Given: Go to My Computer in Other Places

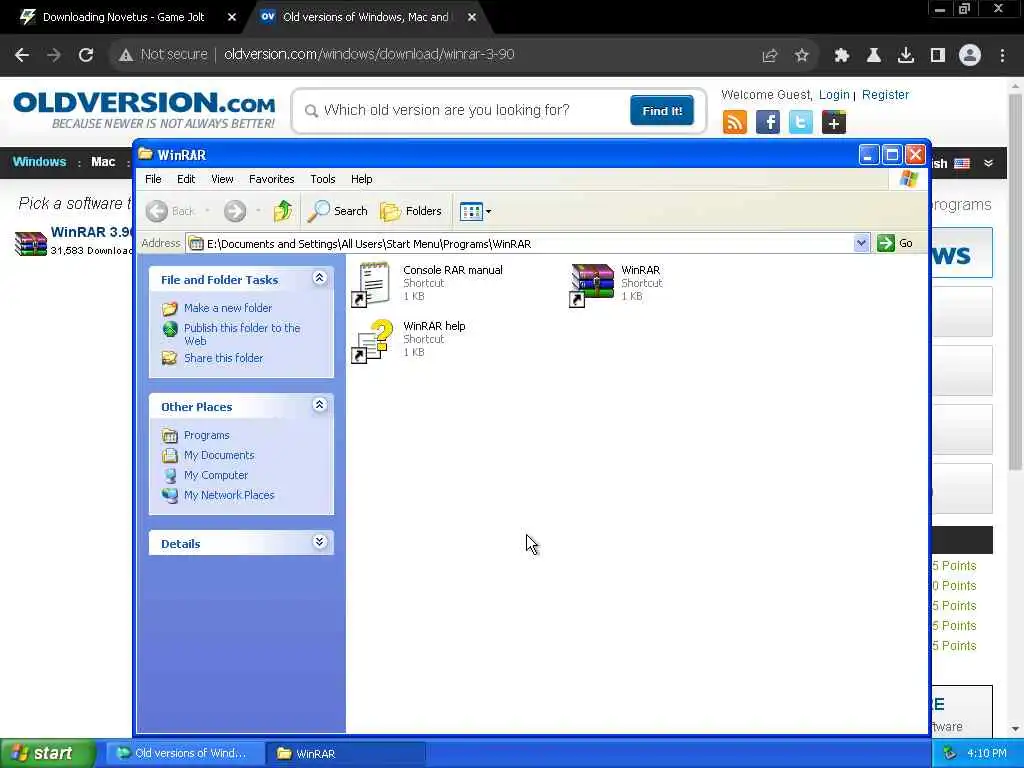Looking at the screenshot, I should tap(216, 475).
